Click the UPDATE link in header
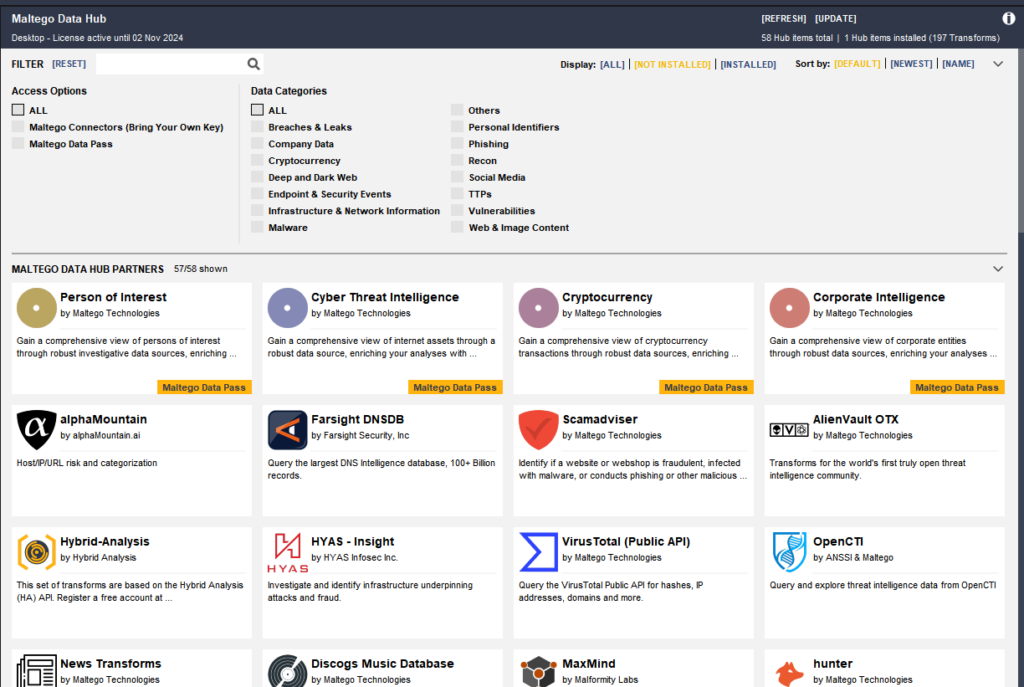The image size is (1024, 687). point(835,18)
